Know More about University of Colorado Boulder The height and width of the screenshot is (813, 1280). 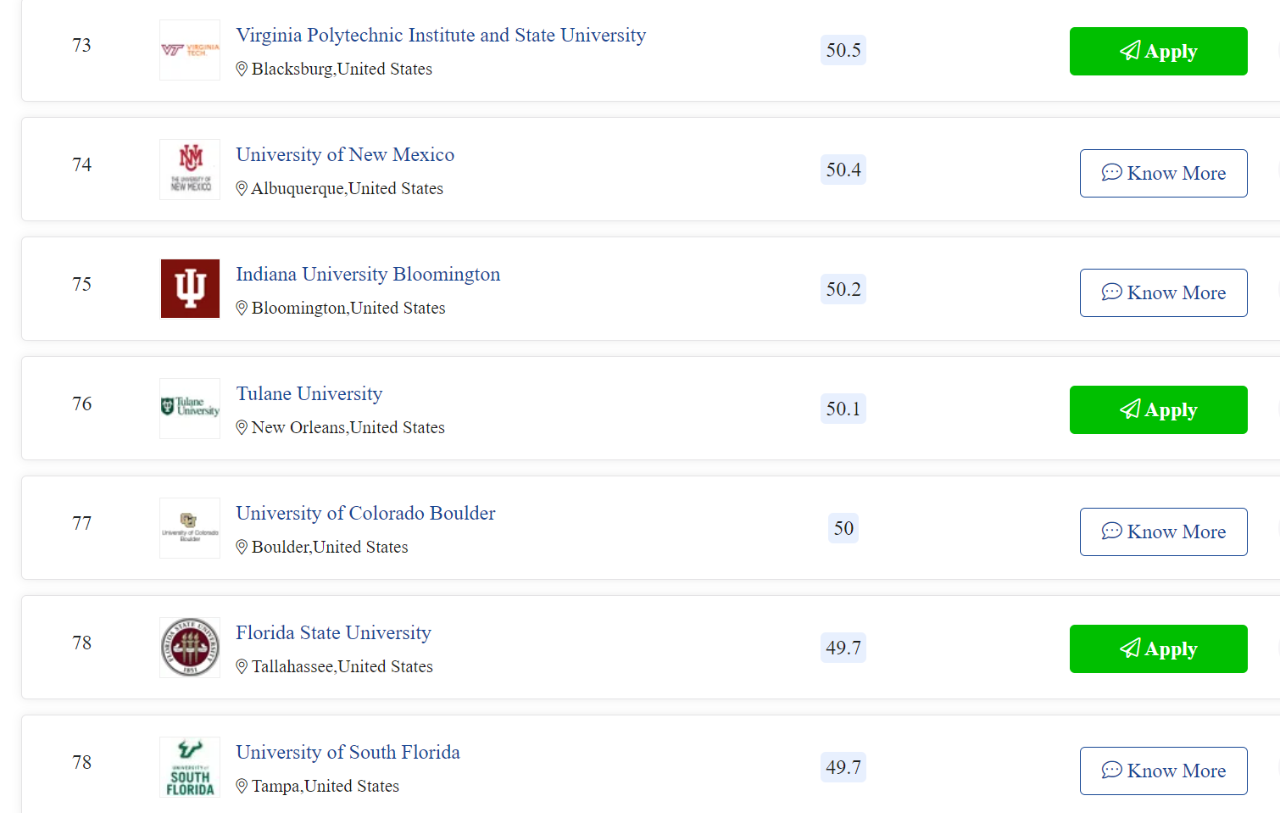[1164, 532]
